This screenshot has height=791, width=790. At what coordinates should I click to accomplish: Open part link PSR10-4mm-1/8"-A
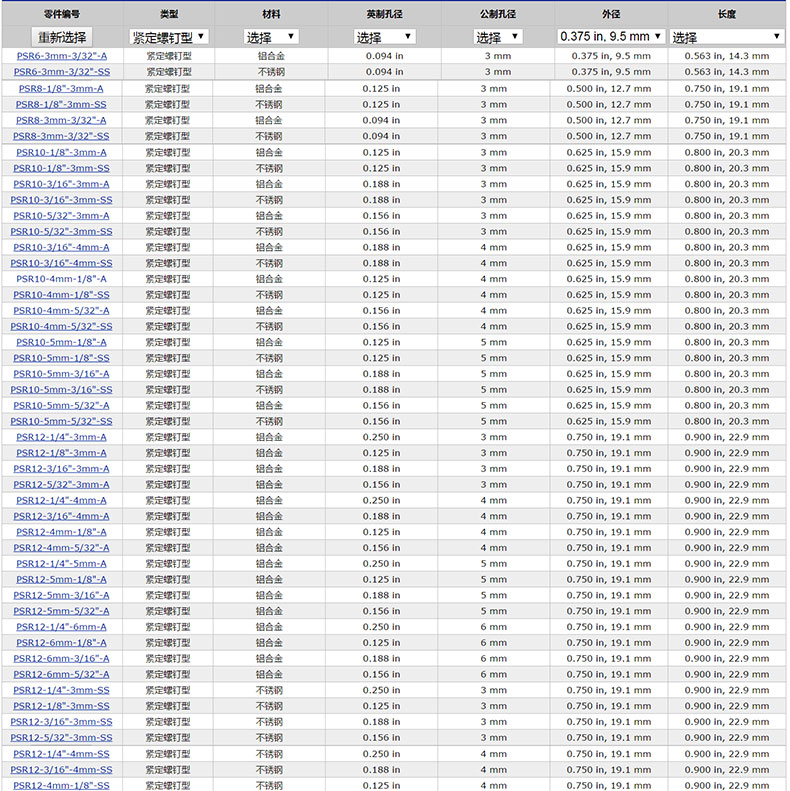point(62,279)
